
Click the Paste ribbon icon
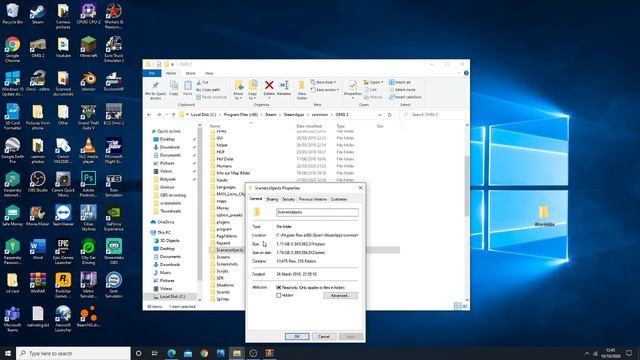(x=187, y=88)
